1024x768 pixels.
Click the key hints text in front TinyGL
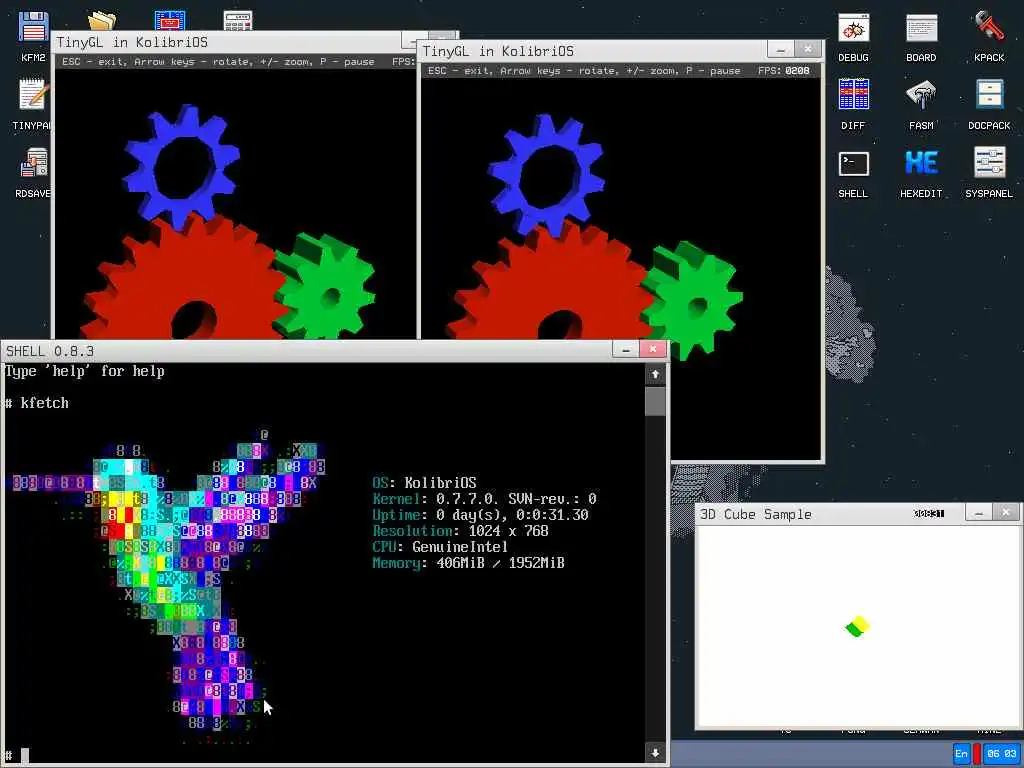click(584, 71)
